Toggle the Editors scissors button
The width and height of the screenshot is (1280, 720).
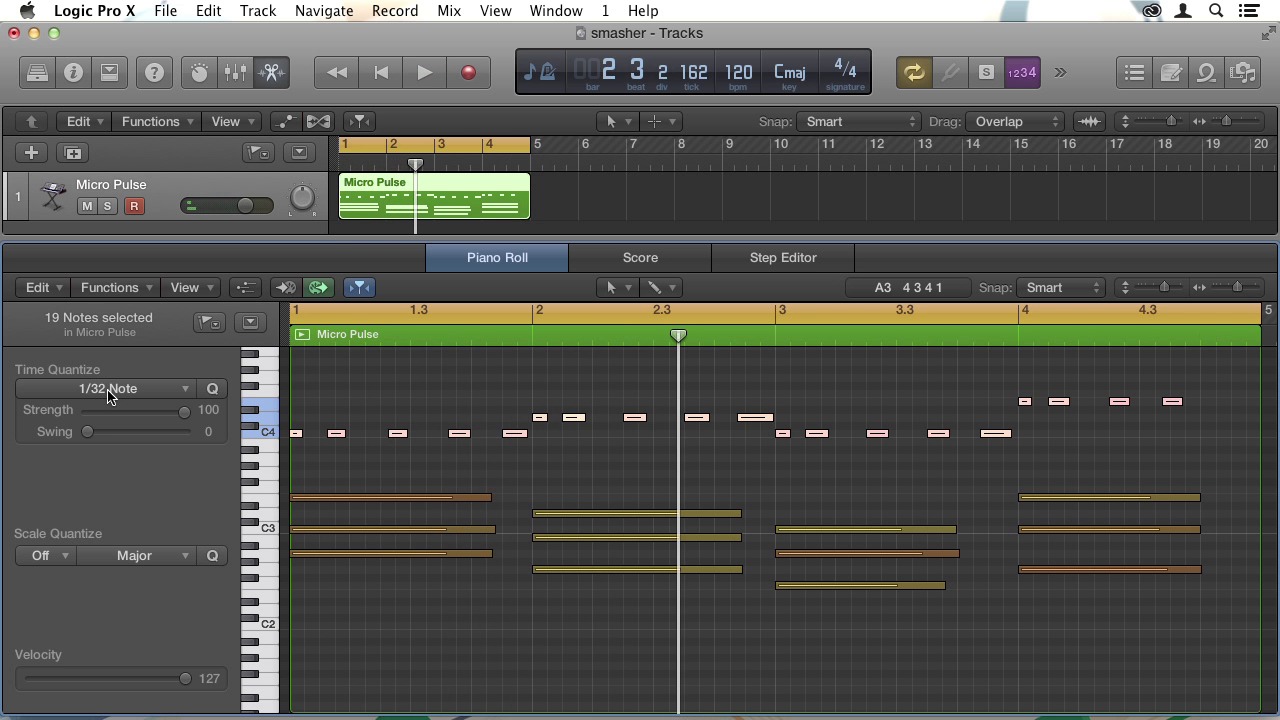pos(271,73)
